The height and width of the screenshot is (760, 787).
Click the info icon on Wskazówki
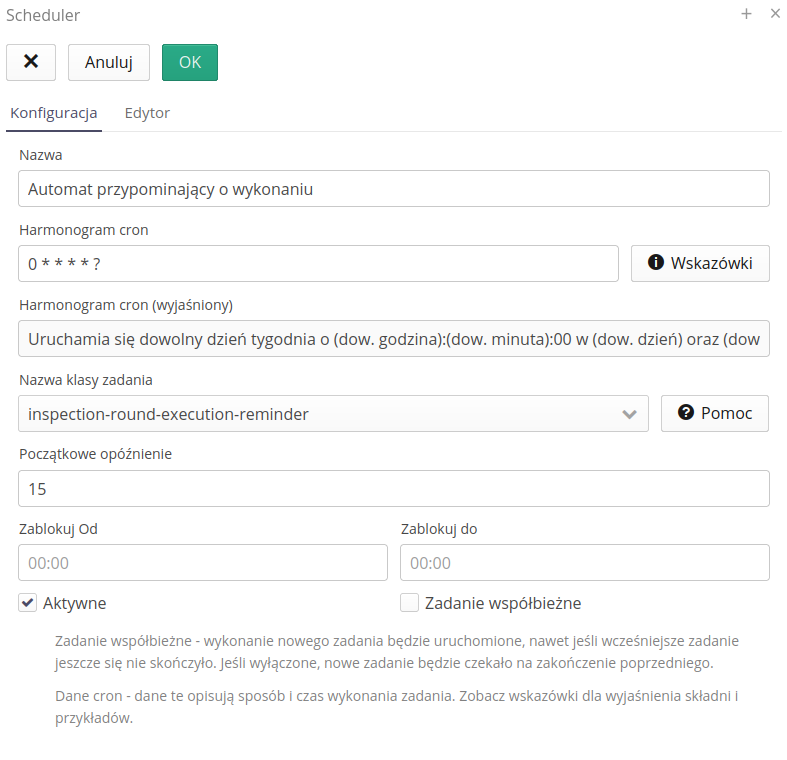pos(656,263)
